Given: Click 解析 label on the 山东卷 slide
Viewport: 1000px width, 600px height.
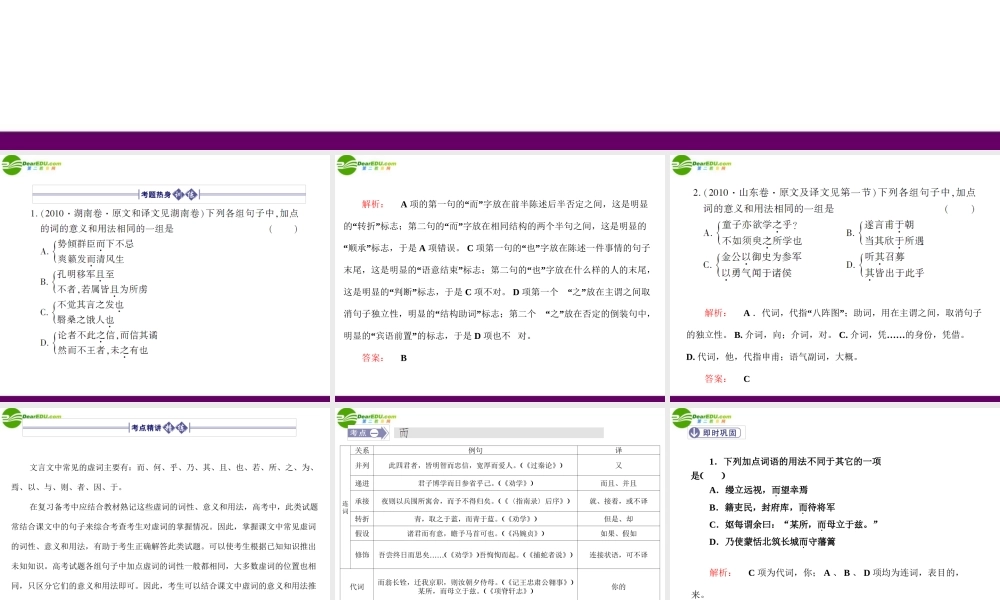Looking at the screenshot, I should tap(715, 312).
